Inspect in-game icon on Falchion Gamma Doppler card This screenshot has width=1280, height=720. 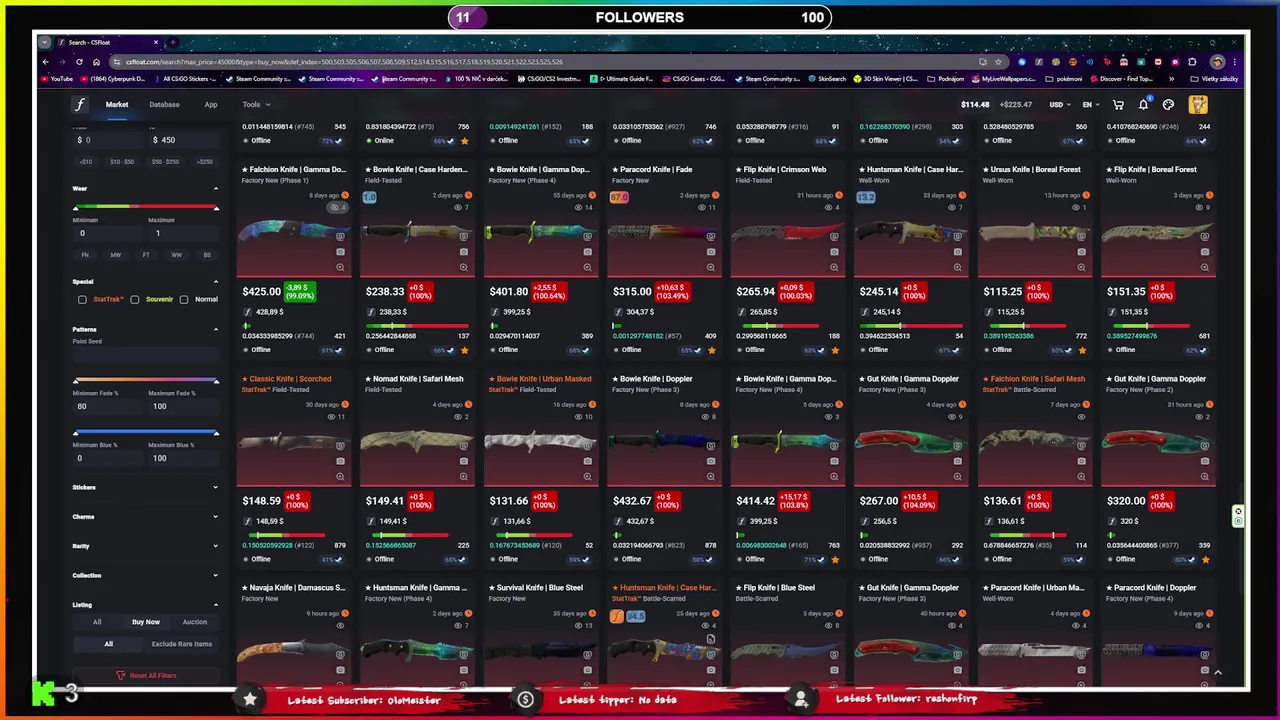(340, 236)
